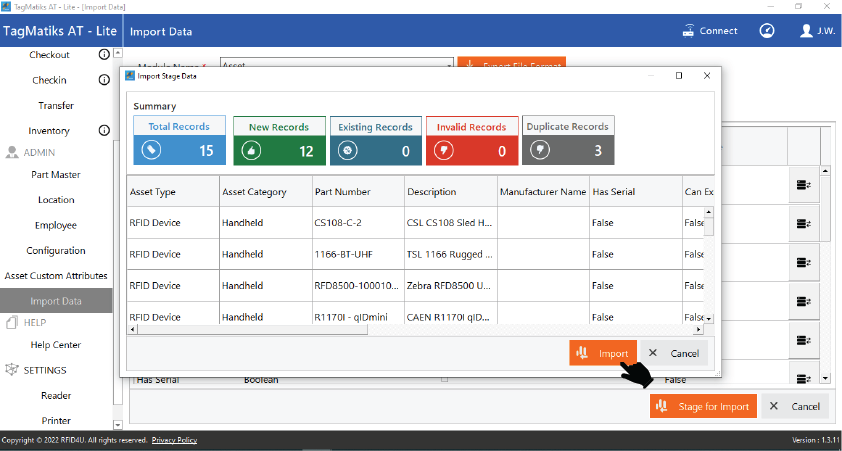Image resolution: width=842 pixels, height=451 pixels.
Task: Click the Duplicate Records summary tile
Action: click(x=568, y=140)
